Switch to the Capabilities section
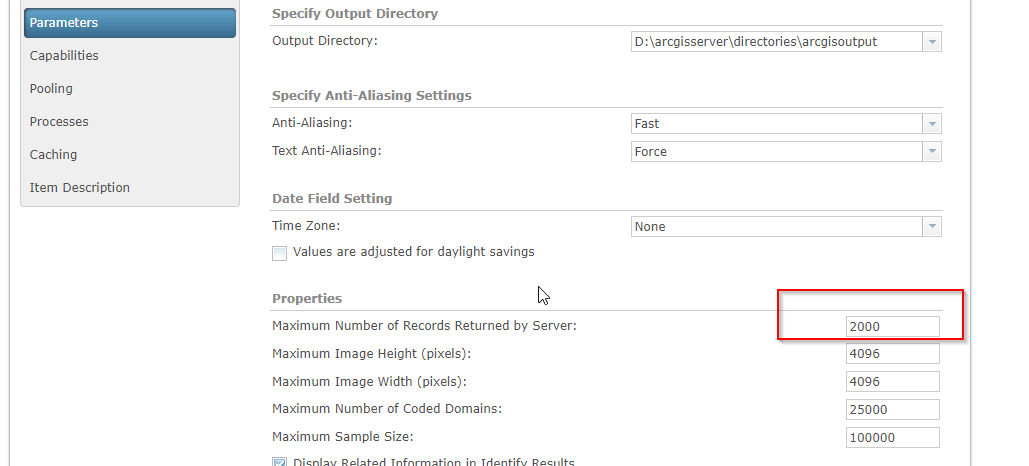 coord(64,56)
